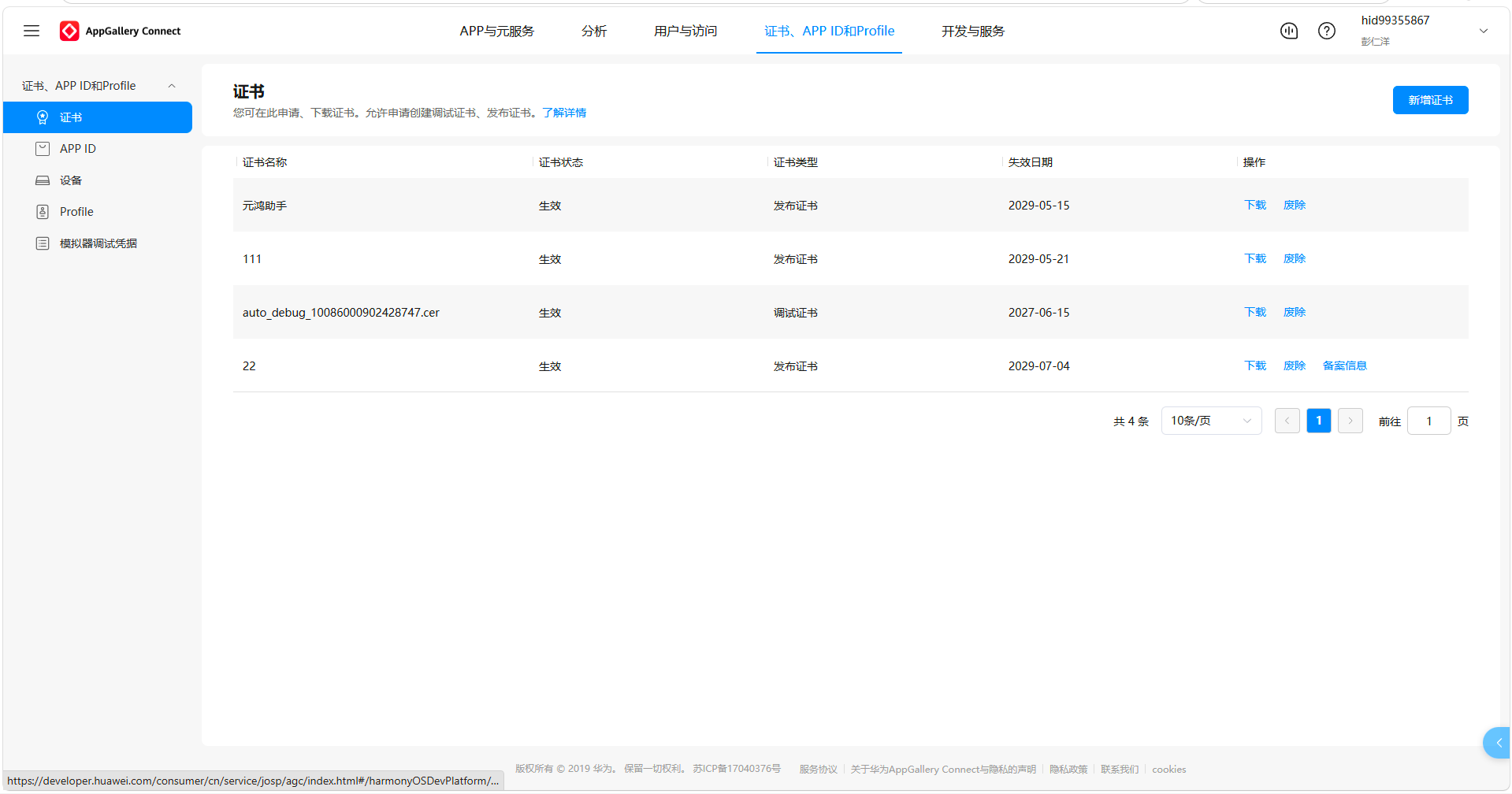
Task: Download the 元鸿助手 certificate
Action: (x=1255, y=205)
